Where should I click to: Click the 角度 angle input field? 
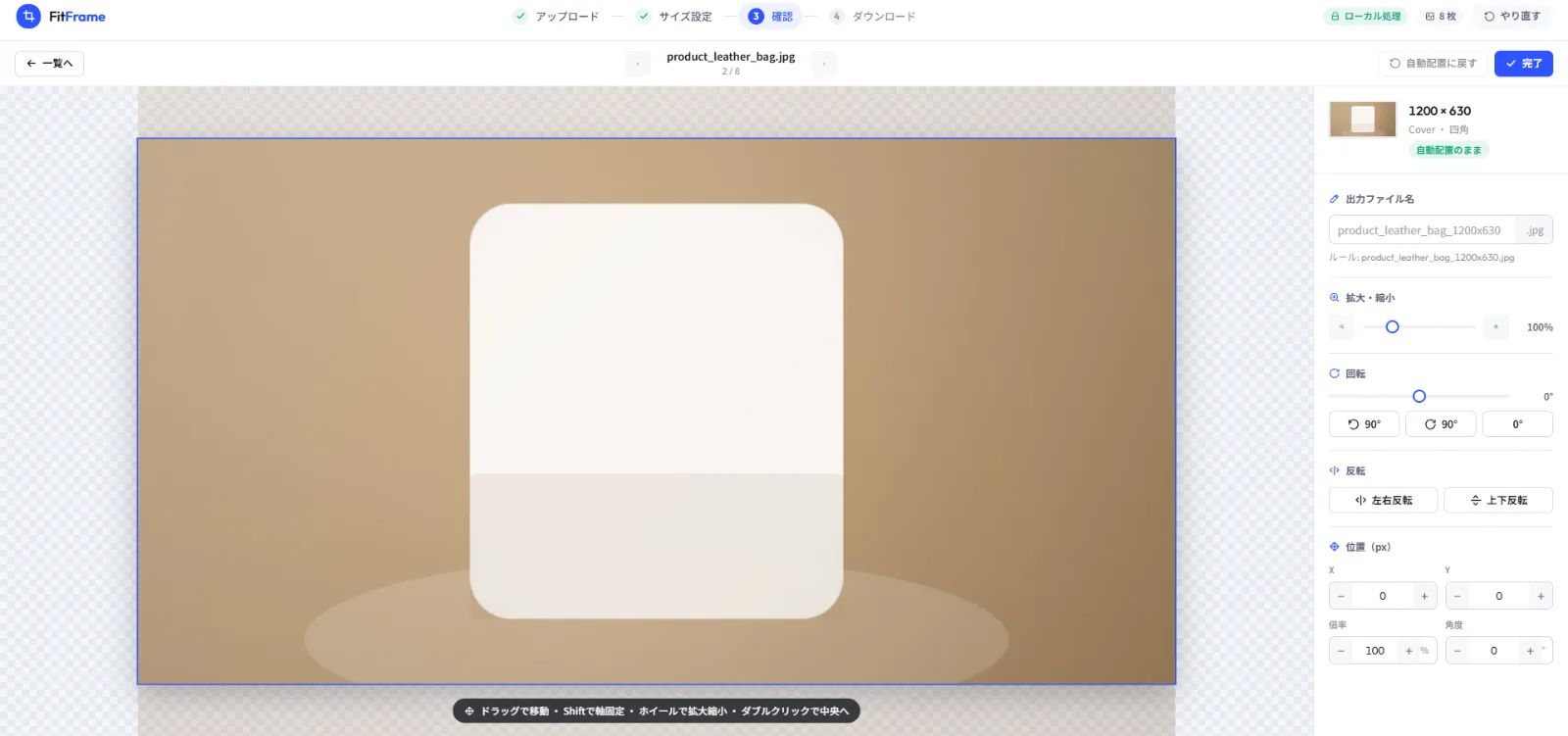point(1494,651)
